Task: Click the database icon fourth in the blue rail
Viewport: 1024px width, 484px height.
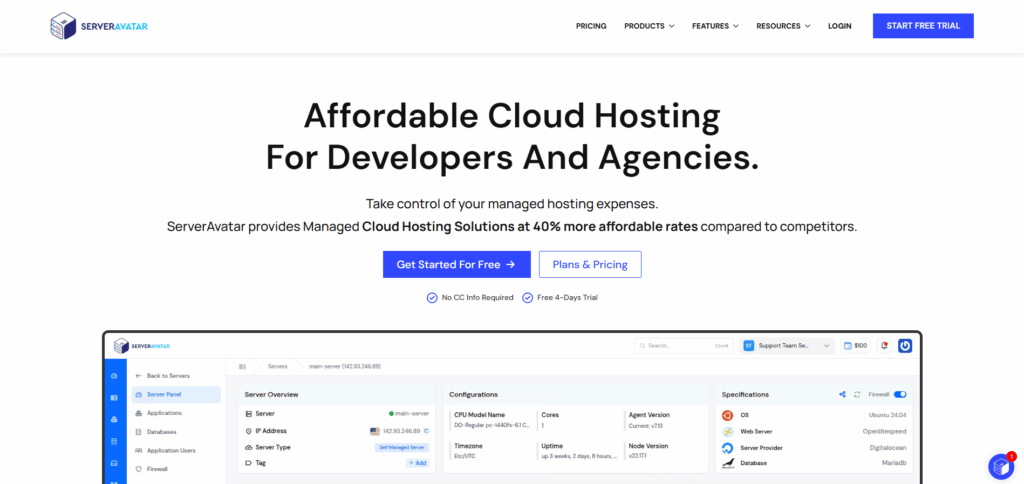Action: pyautogui.click(x=114, y=442)
